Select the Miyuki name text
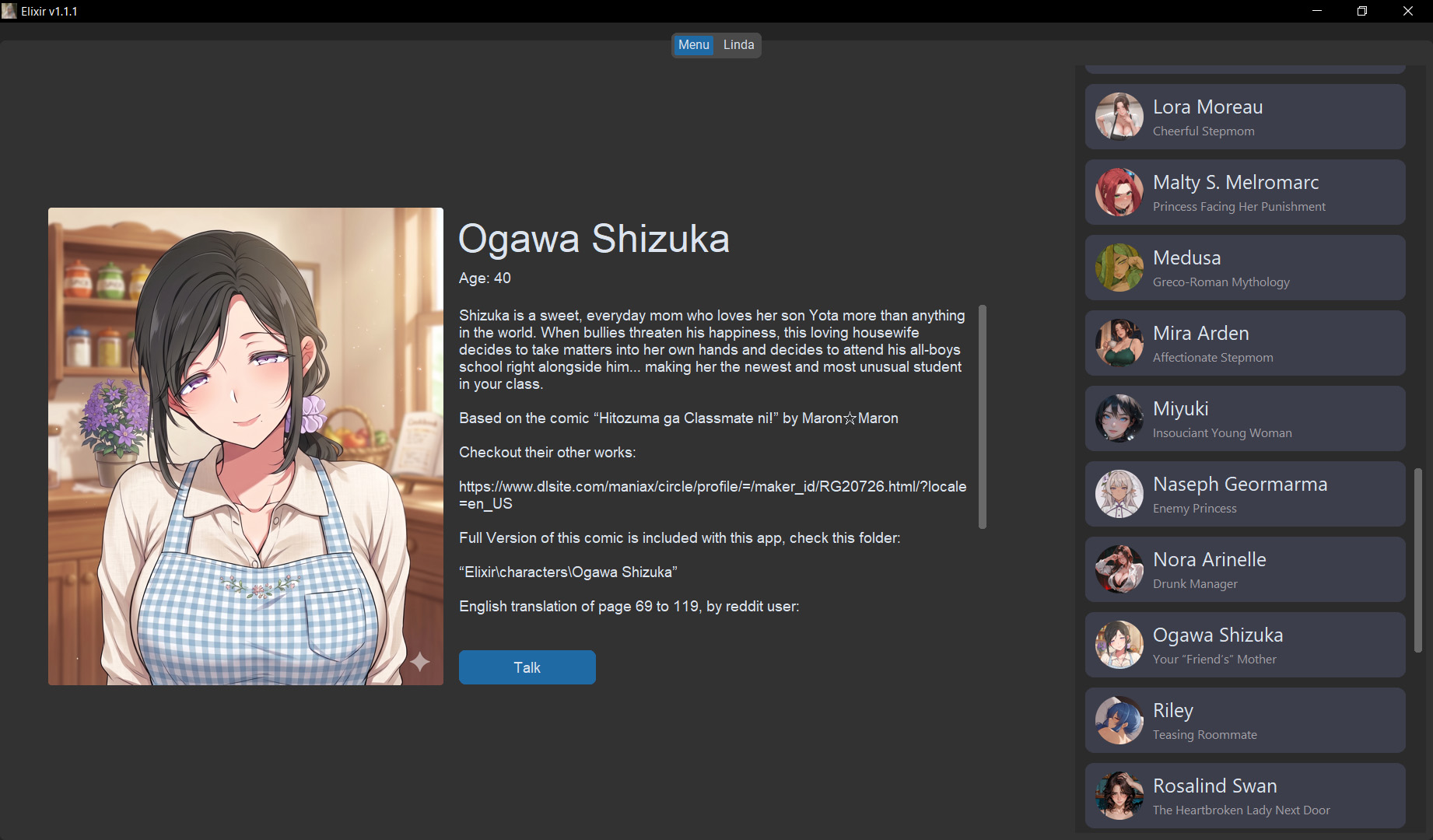This screenshot has height=840, width=1433. [1180, 408]
